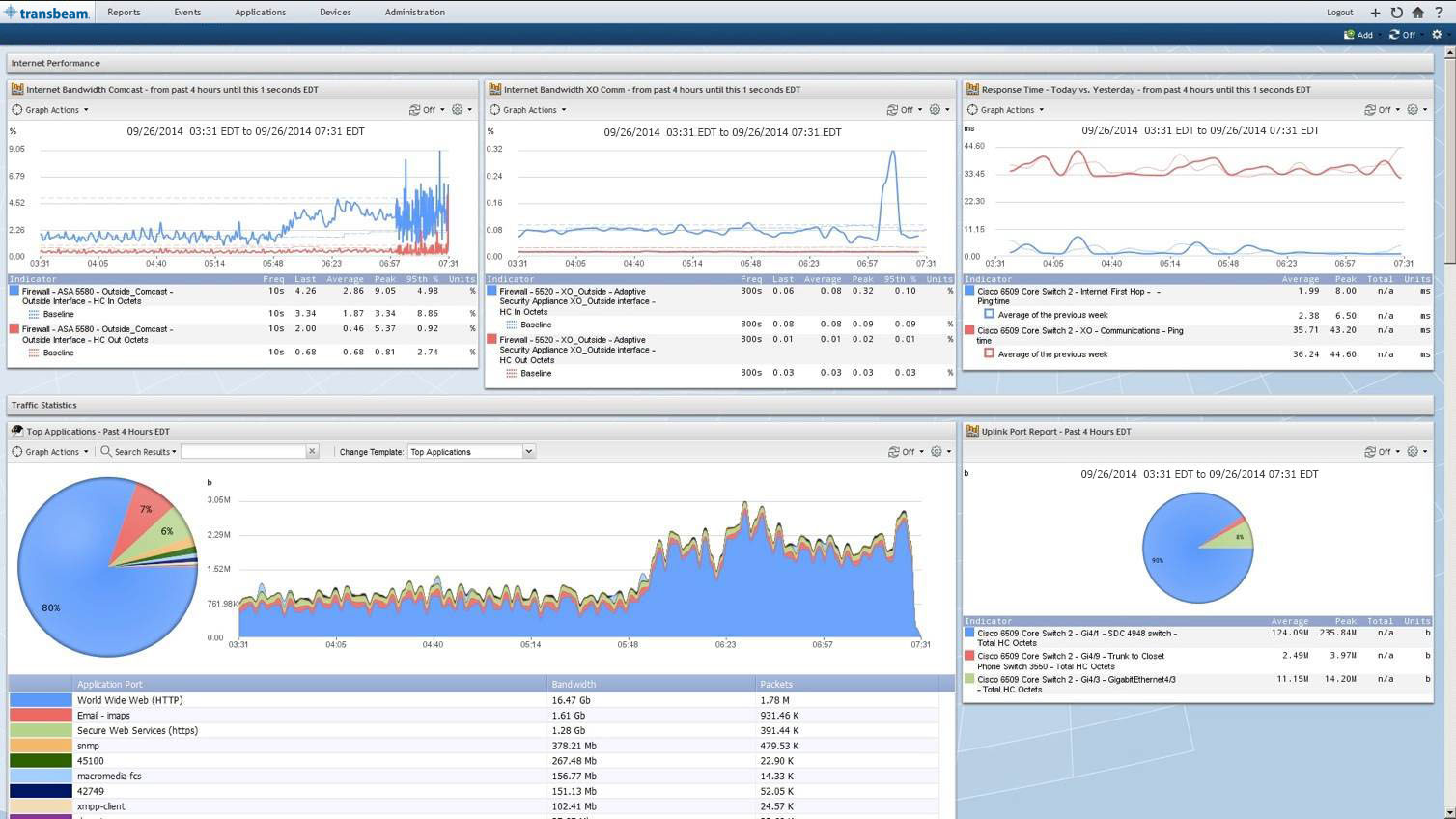This screenshot has width=1456, height=819.
Task: Clear the search field with X icon
Action: click(312, 452)
